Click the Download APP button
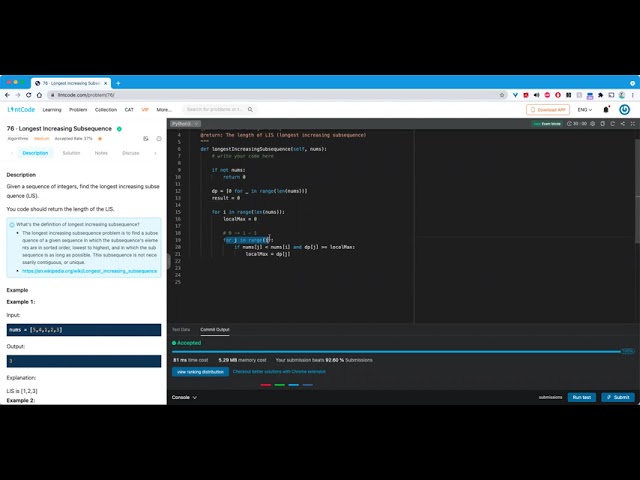This screenshot has width=640, height=480. pyautogui.click(x=548, y=110)
